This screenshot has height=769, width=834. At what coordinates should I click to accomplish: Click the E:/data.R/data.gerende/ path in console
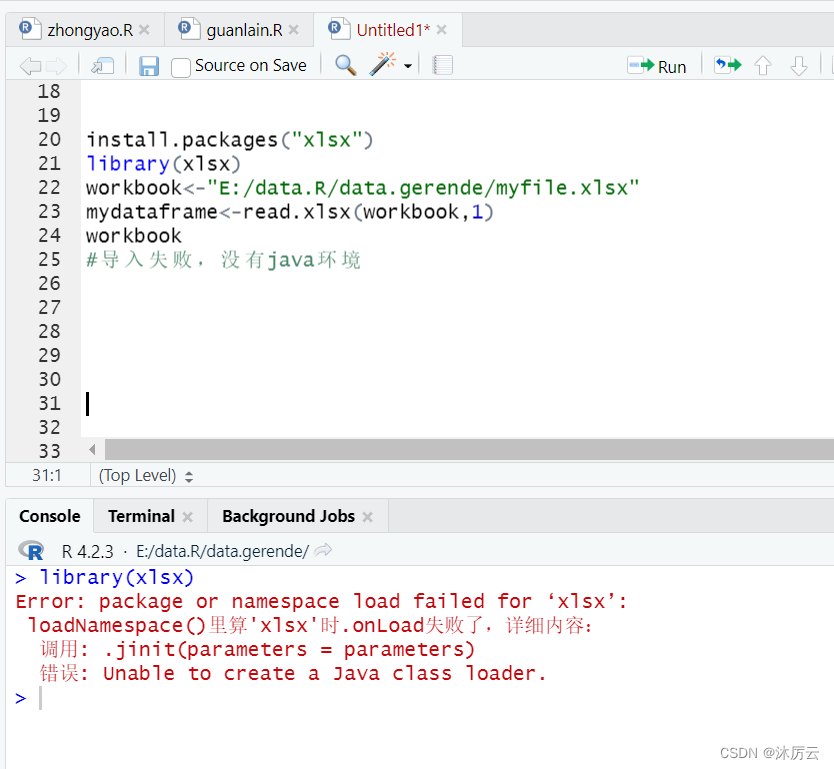(222, 551)
